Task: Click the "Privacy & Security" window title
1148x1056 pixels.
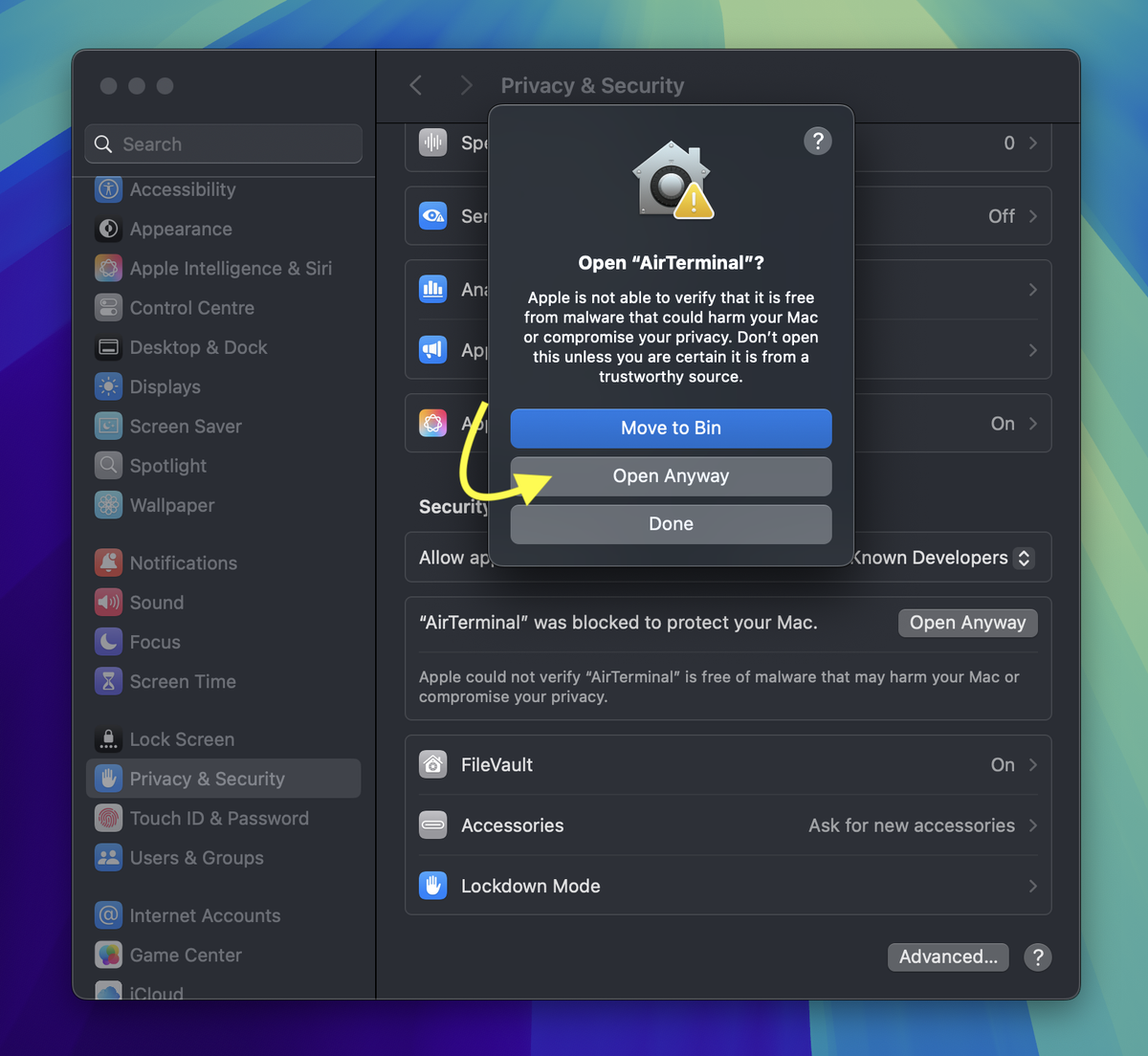Action: pos(592,85)
